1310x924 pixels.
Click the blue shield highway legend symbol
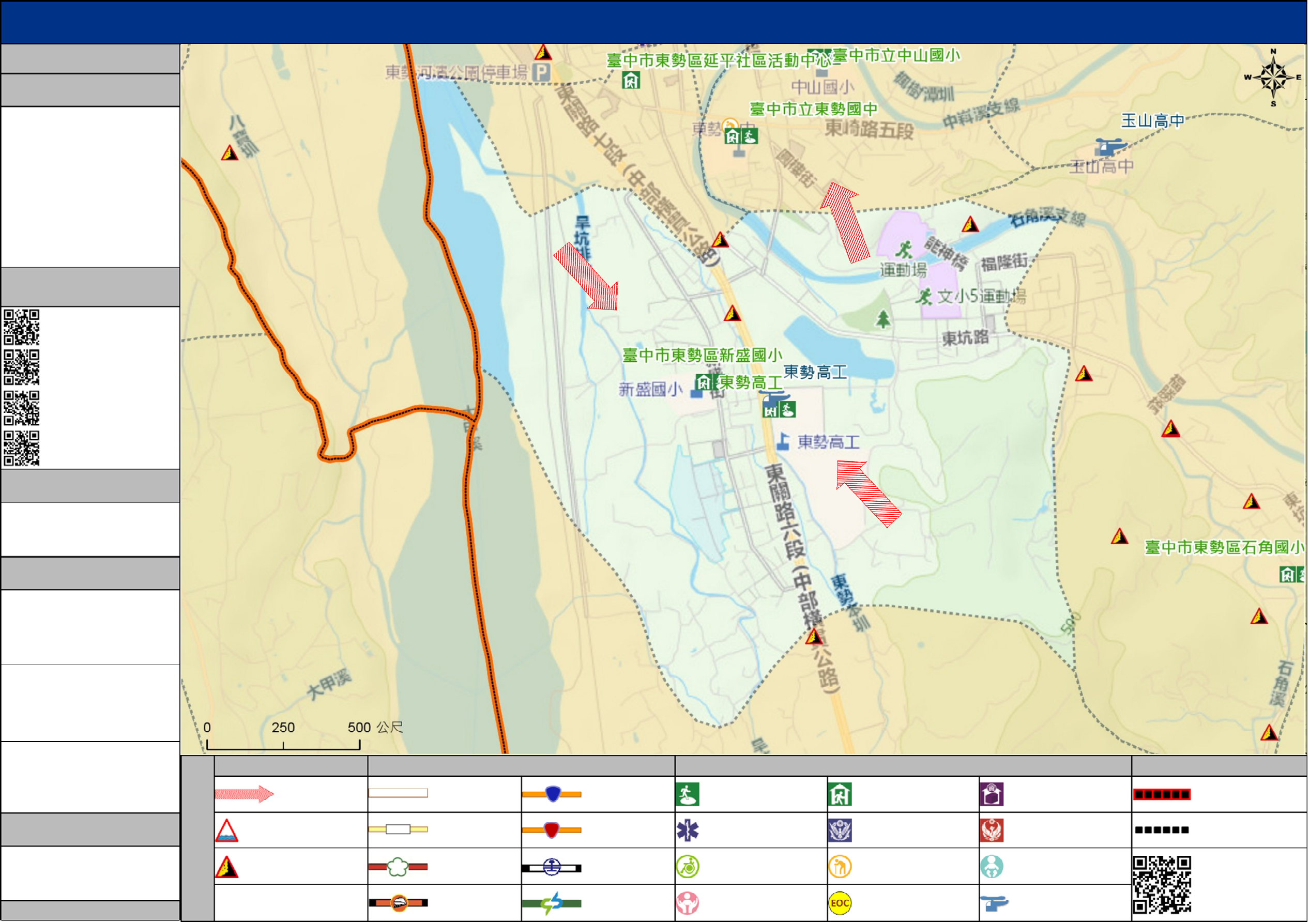(552, 794)
